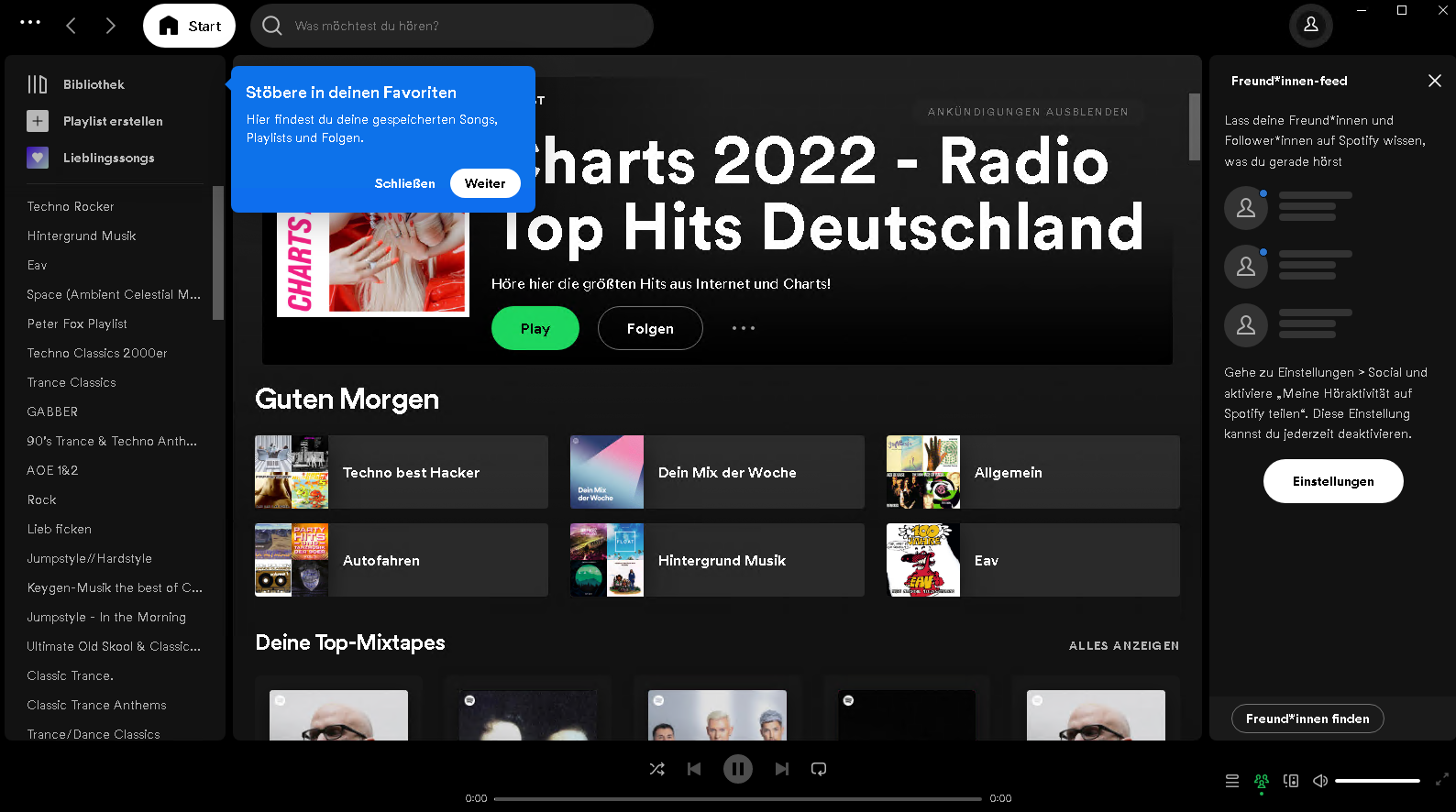Screen dimensions: 1456x812
Task: Click Weiter in the tooltip popup
Action: (484, 183)
